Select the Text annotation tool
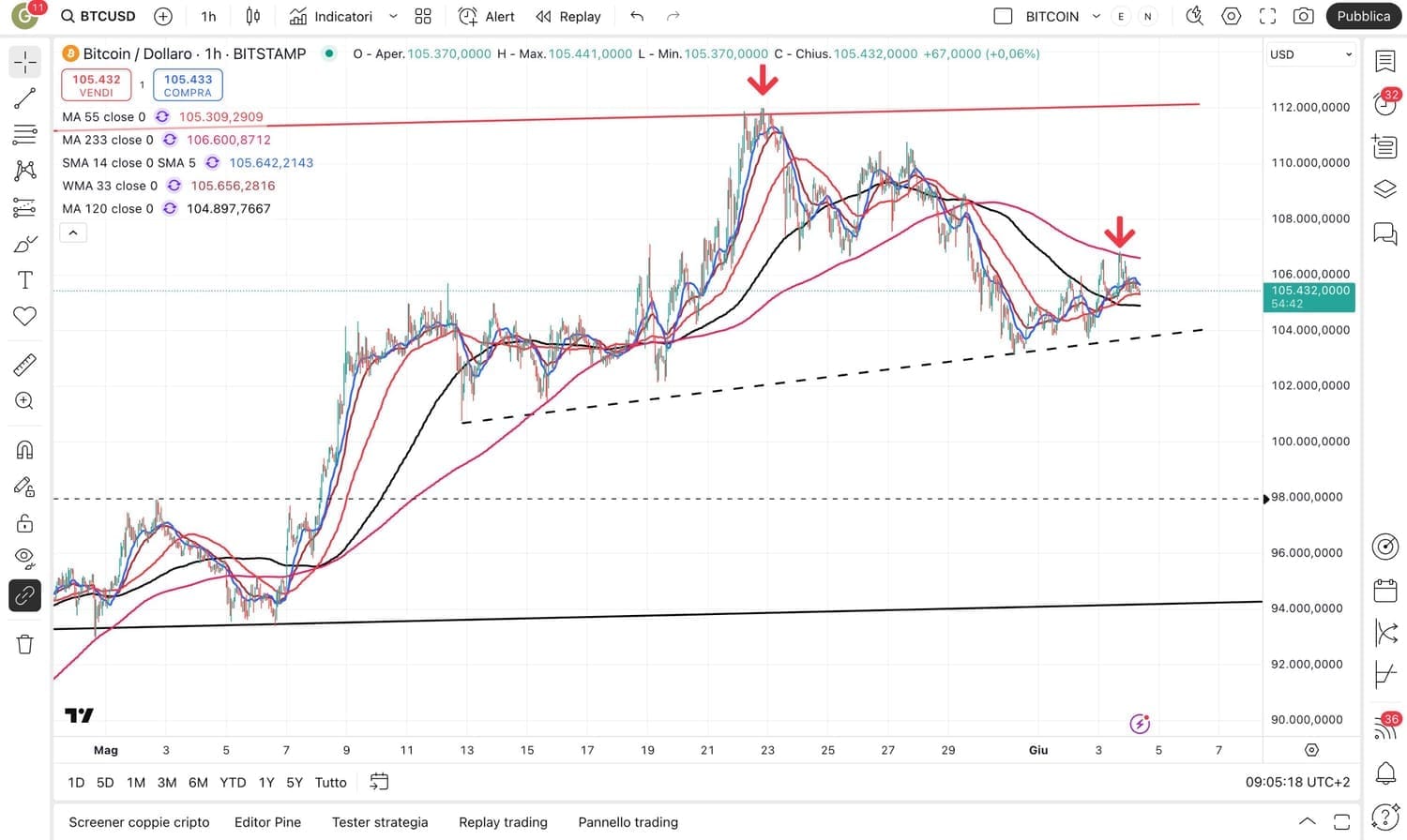The height and width of the screenshot is (840, 1407). click(x=25, y=279)
